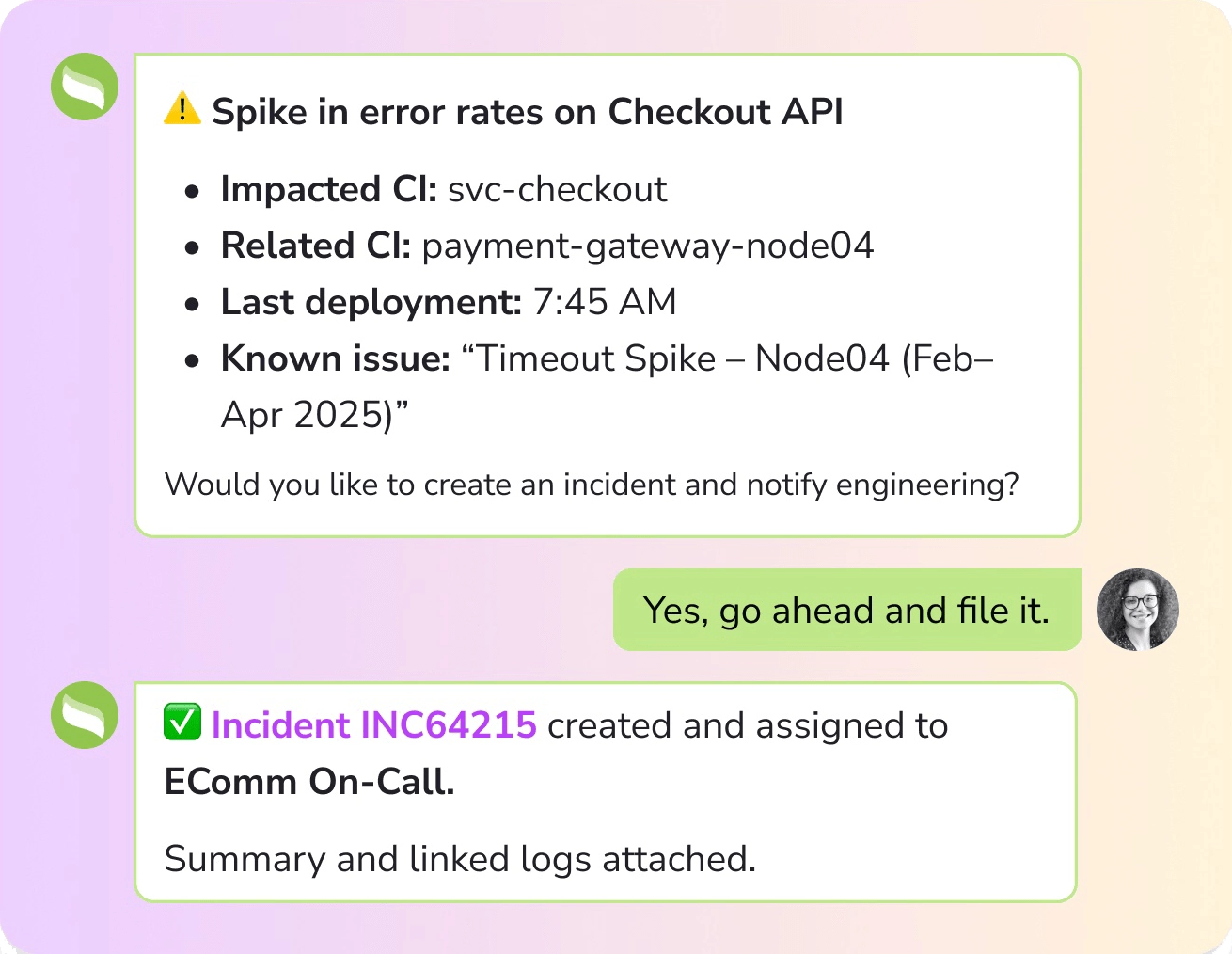
Task: Click the "Would you like to create an incident" question
Action: [592, 485]
